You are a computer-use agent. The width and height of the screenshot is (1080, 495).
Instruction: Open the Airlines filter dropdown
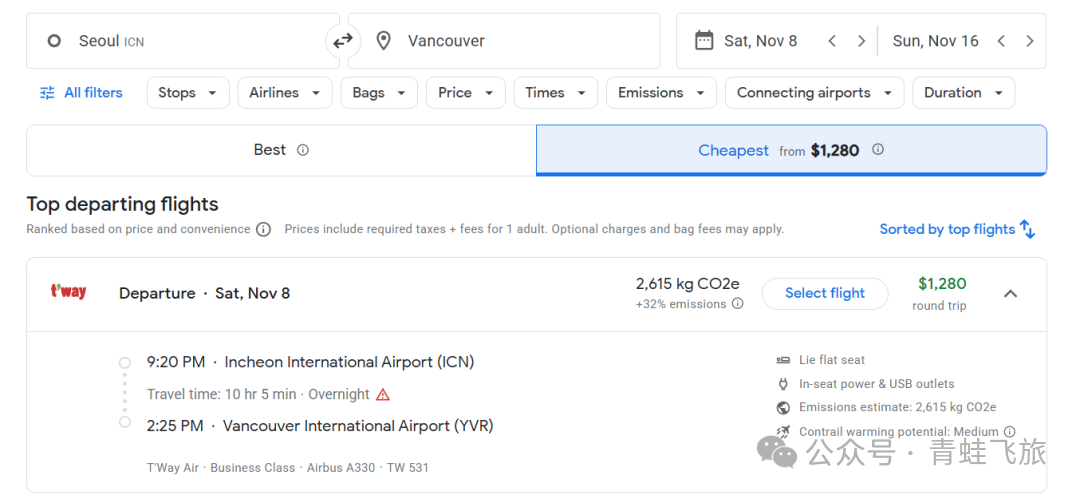[x=284, y=93]
